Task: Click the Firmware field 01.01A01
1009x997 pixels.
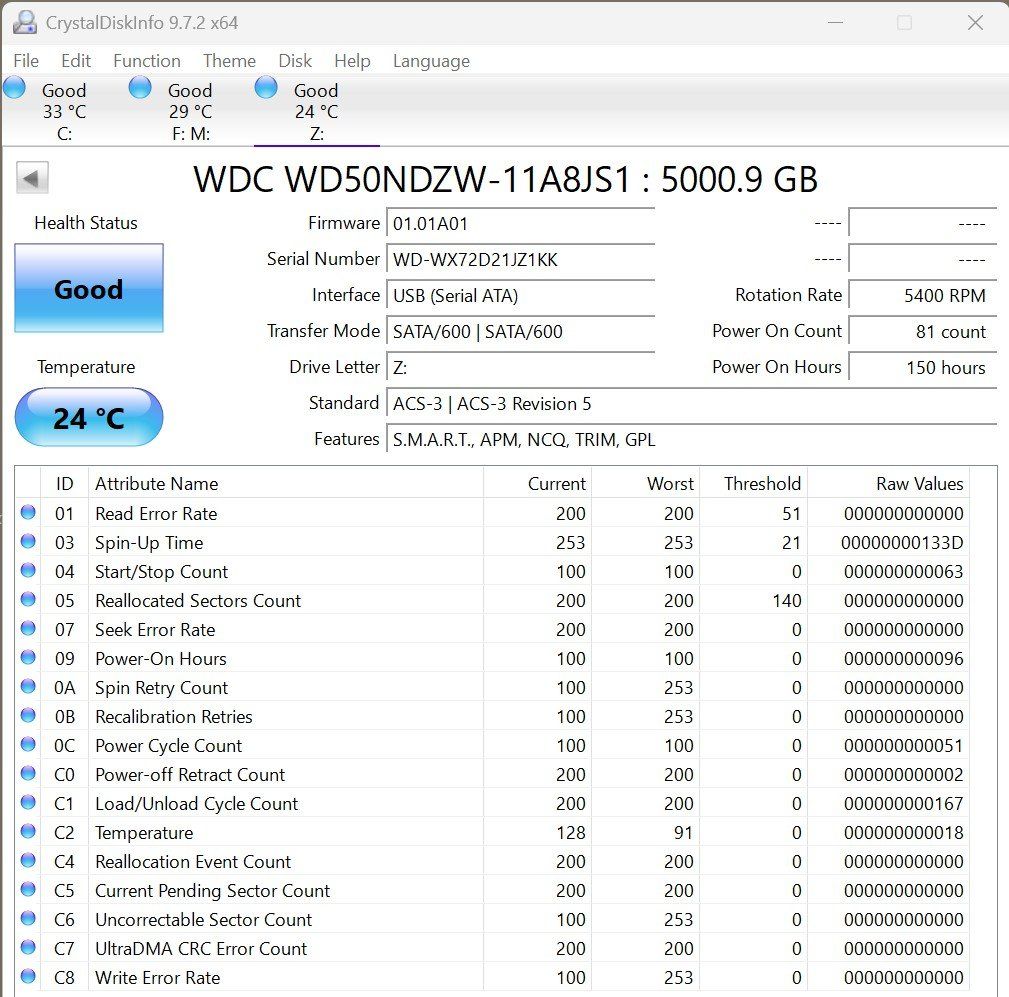Action: point(521,223)
